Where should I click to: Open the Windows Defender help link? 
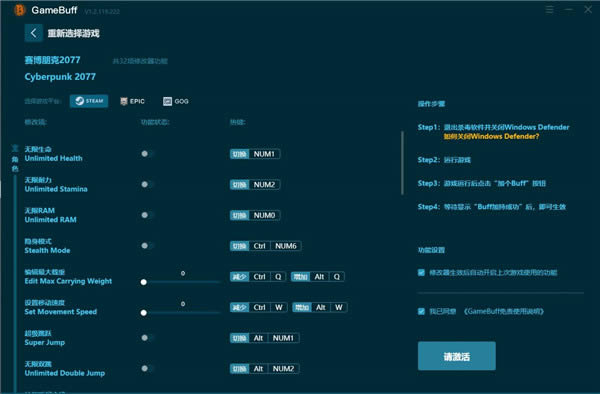click(x=491, y=137)
